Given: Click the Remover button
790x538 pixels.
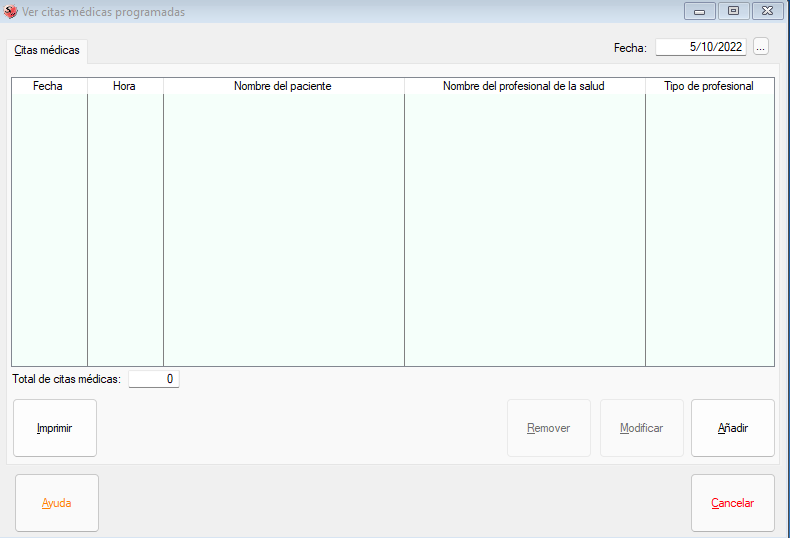Looking at the screenshot, I should click(x=548, y=428).
